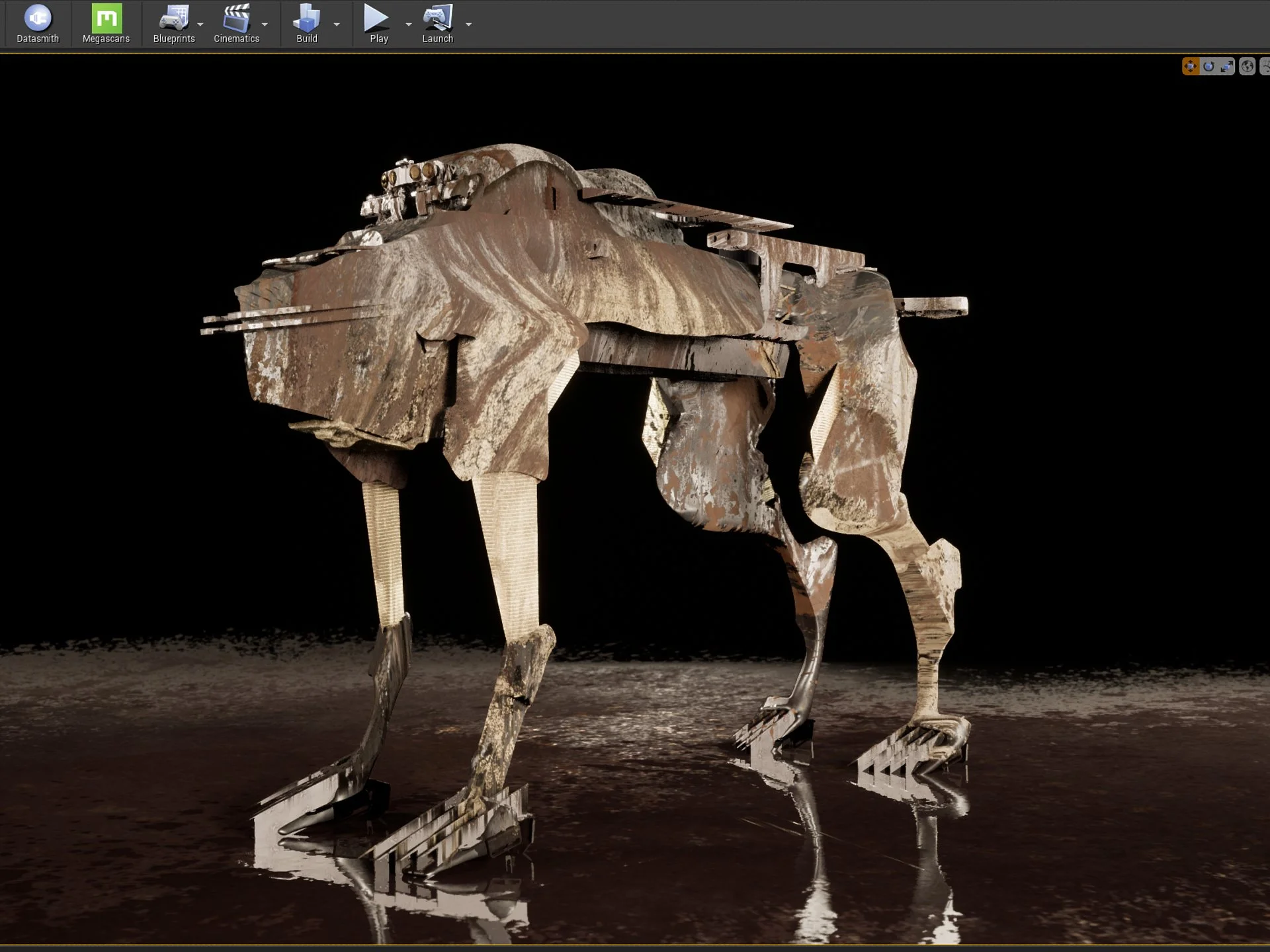Expand the Blueprints dropdown arrow
Image resolution: width=1270 pixels, height=952 pixels.
[x=200, y=24]
